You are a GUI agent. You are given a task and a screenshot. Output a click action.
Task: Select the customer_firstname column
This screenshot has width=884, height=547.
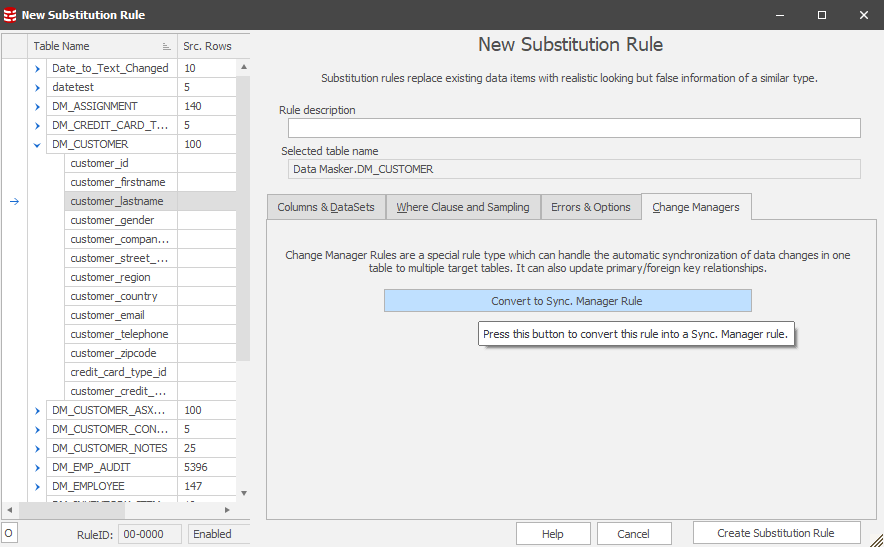pos(117,182)
